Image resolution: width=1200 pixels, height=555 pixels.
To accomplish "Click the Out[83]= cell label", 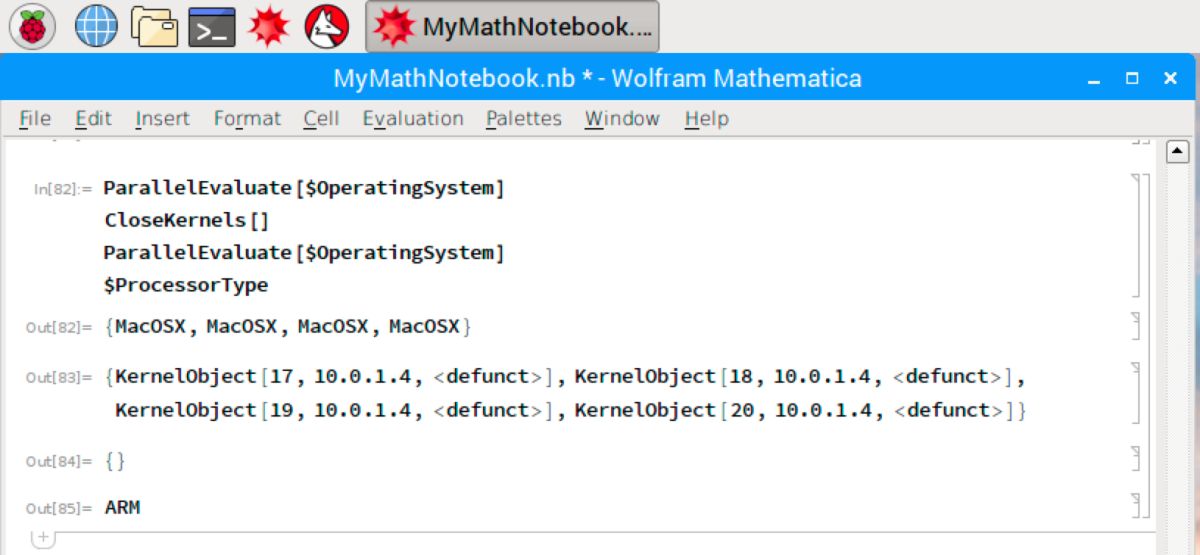I will point(59,378).
